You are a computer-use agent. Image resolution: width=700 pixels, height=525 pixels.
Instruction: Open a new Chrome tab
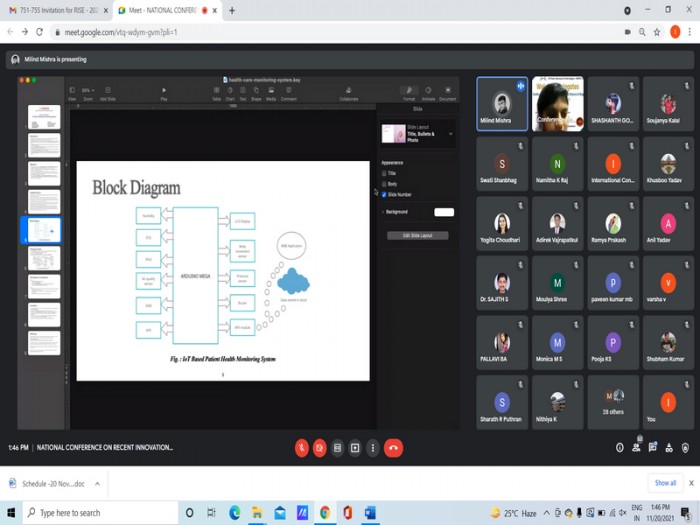232,10
